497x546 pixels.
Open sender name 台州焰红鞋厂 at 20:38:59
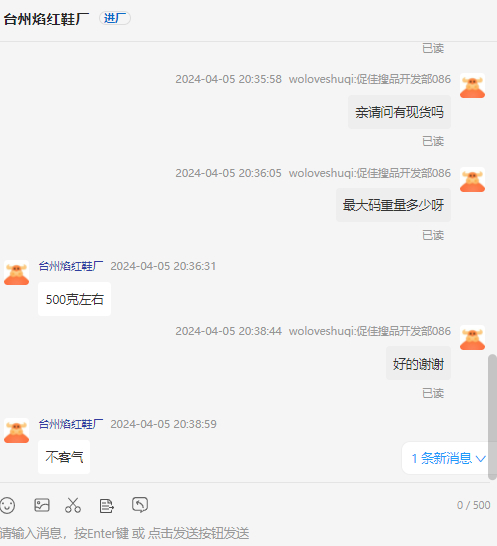pyautogui.click(x=71, y=424)
